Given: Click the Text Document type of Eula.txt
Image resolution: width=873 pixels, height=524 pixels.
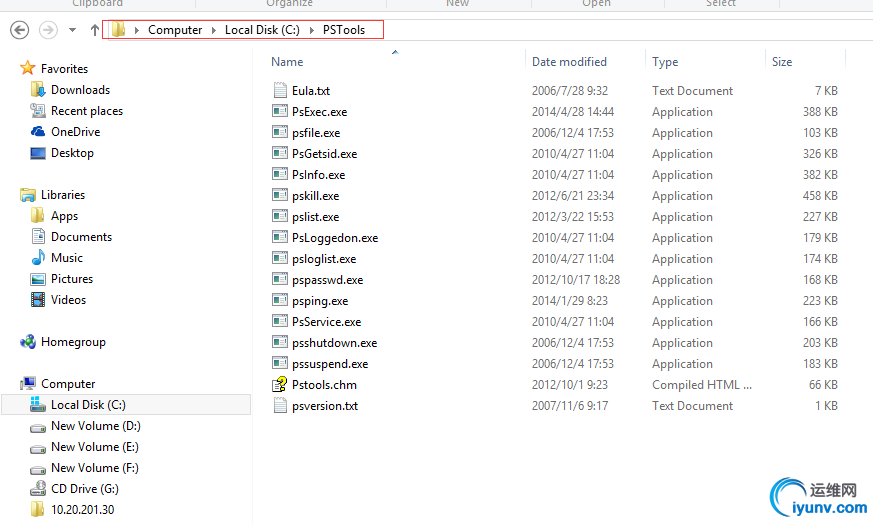Looking at the screenshot, I should click(692, 91).
